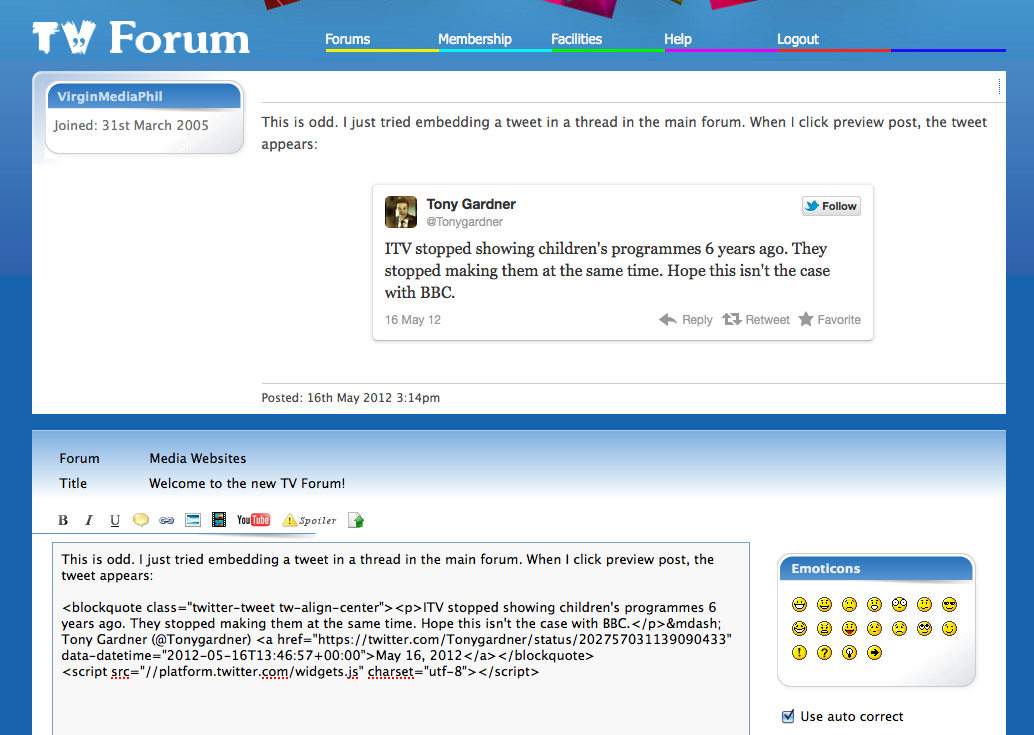Add a Spoiler tag from the toolbar
This screenshot has height=735, width=1034.
[x=309, y=520]
